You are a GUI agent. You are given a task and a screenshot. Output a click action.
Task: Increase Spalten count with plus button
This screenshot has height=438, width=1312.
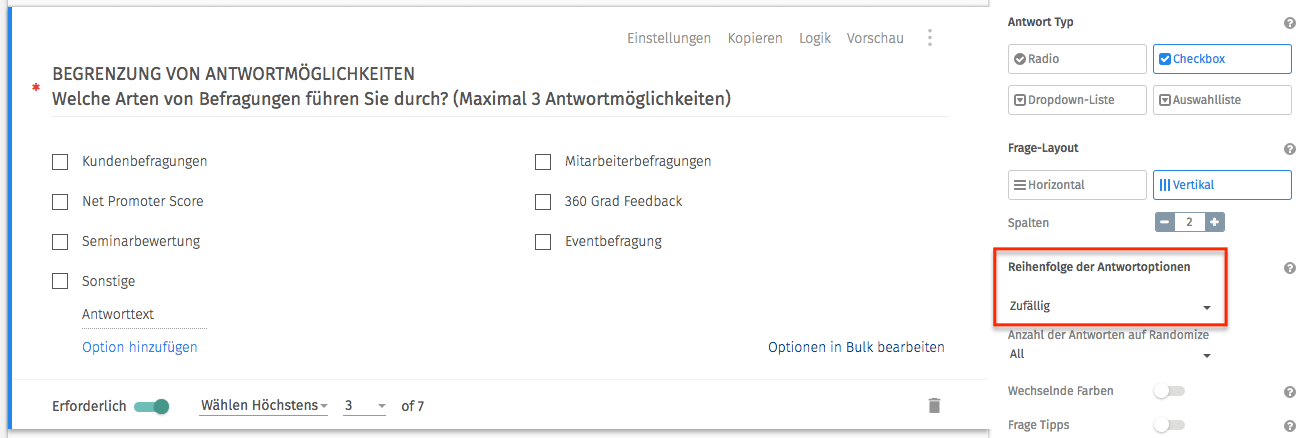(x=1214, y=222)
